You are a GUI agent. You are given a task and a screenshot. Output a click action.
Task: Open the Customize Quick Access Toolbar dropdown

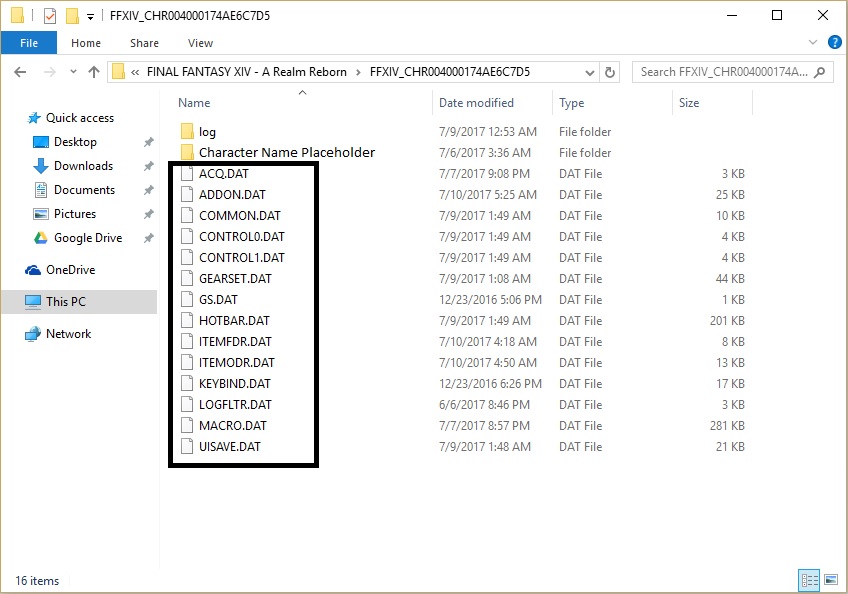90,17
